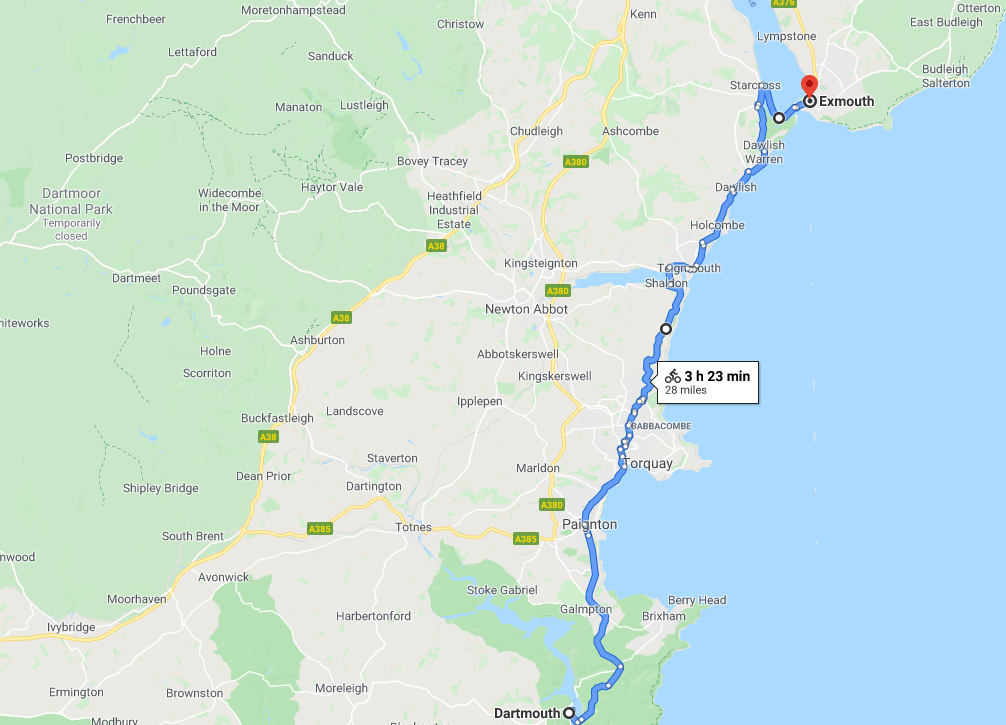Click the bicycle icon in route info box

(672, 376)
